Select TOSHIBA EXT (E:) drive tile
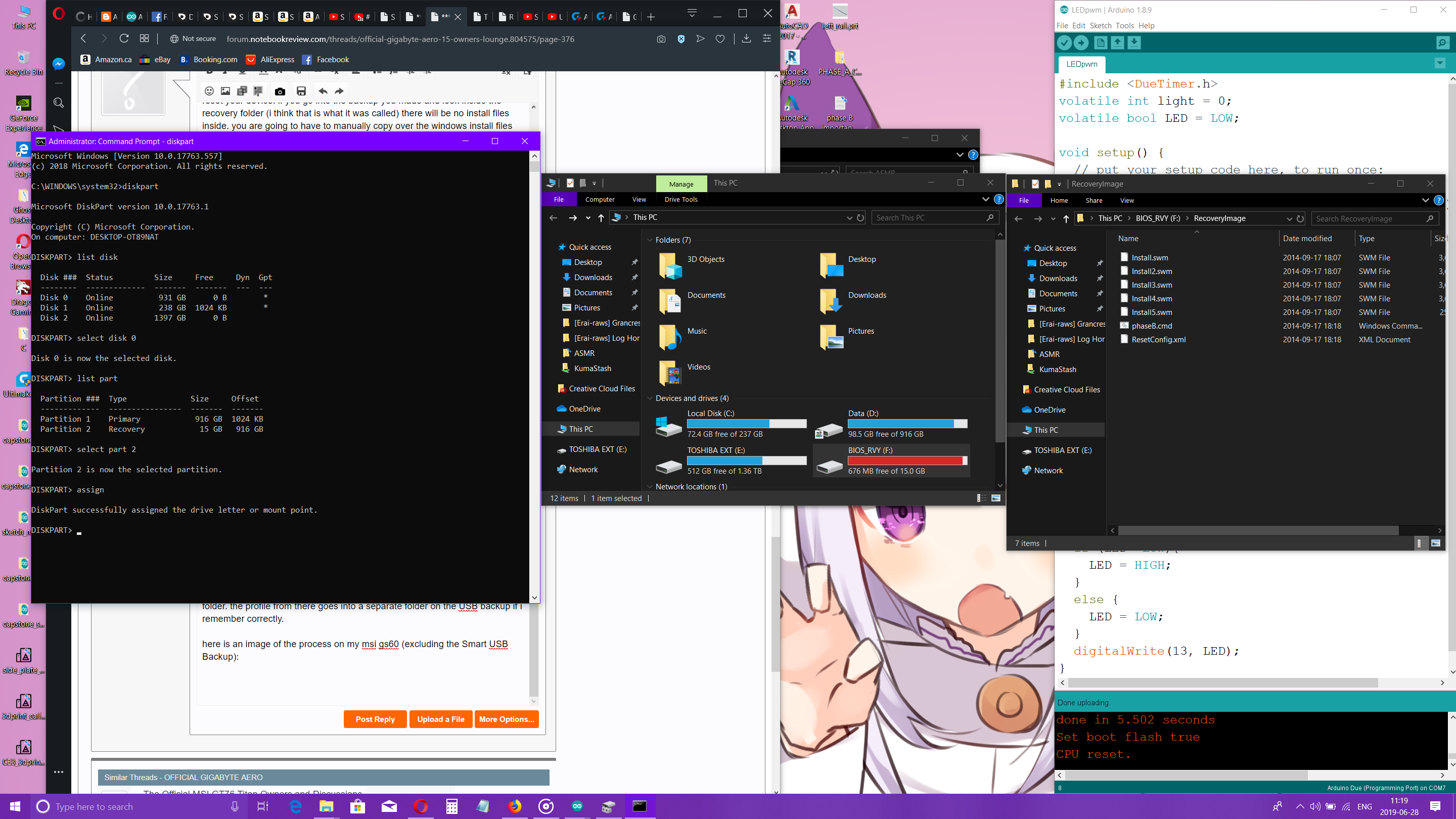Viewport: 1456px width, 819px height. [731, 461]
